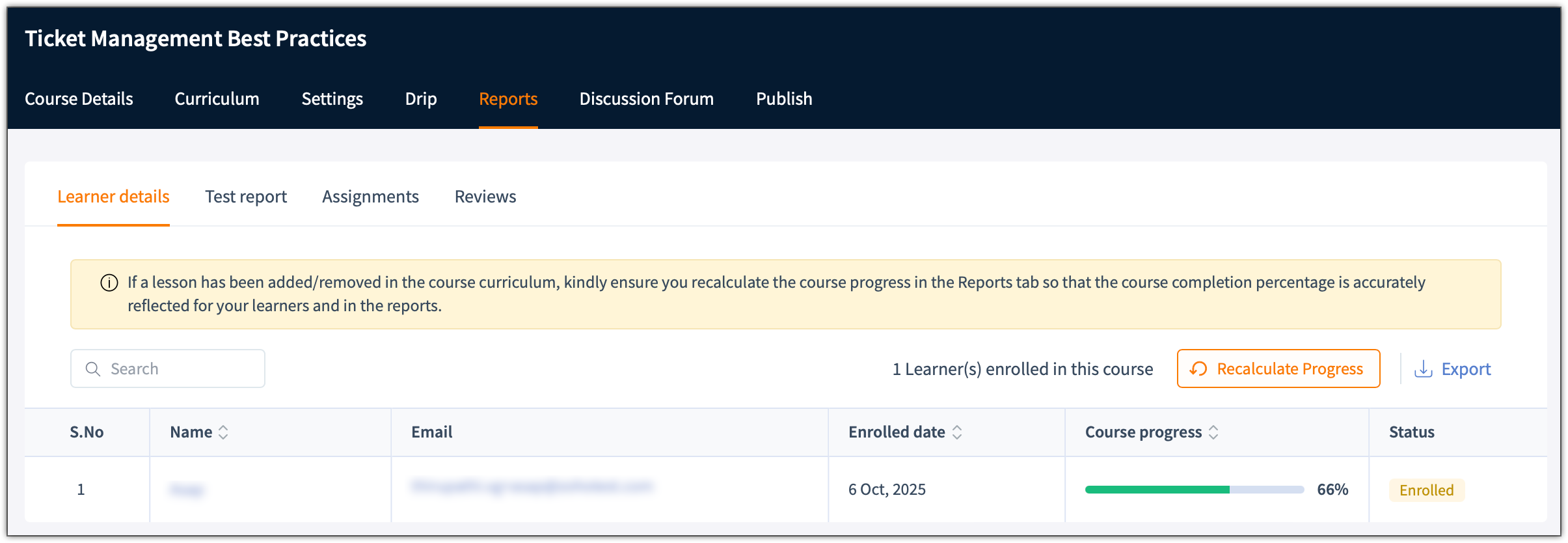Switch to the Test report tab

(x=246, y=197)
